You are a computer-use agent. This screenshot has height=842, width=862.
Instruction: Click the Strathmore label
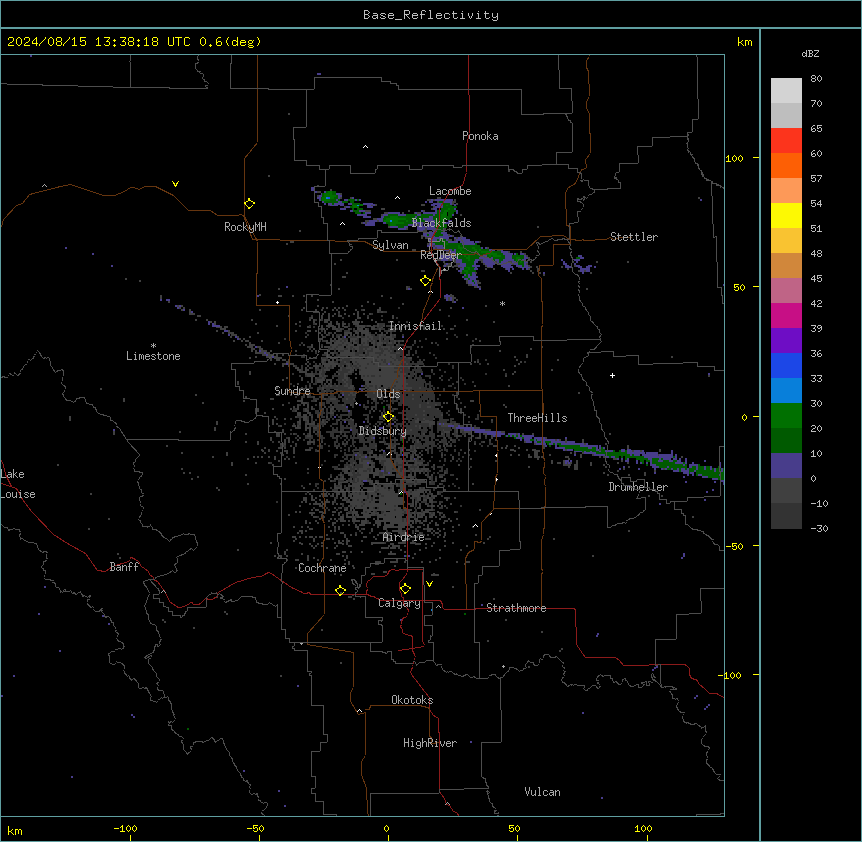[516, 608]
